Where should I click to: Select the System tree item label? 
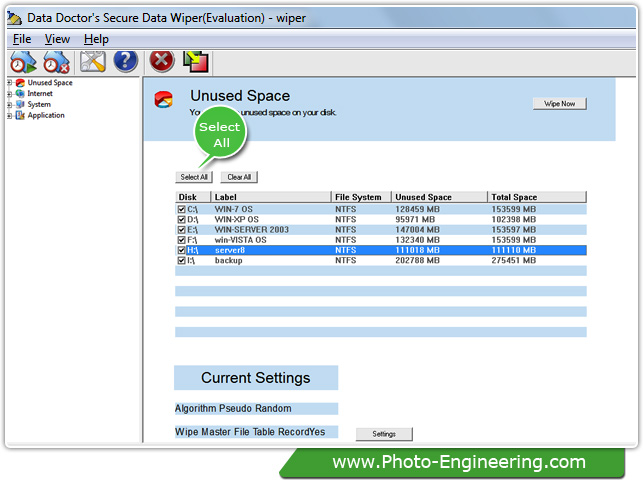pos(39,105)
